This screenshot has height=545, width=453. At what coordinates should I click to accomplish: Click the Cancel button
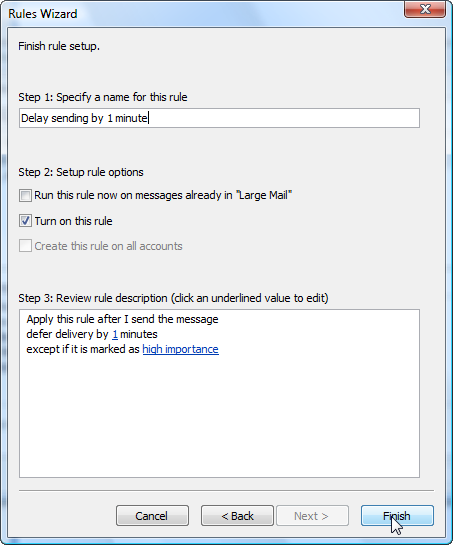click(x=152, y=515)
